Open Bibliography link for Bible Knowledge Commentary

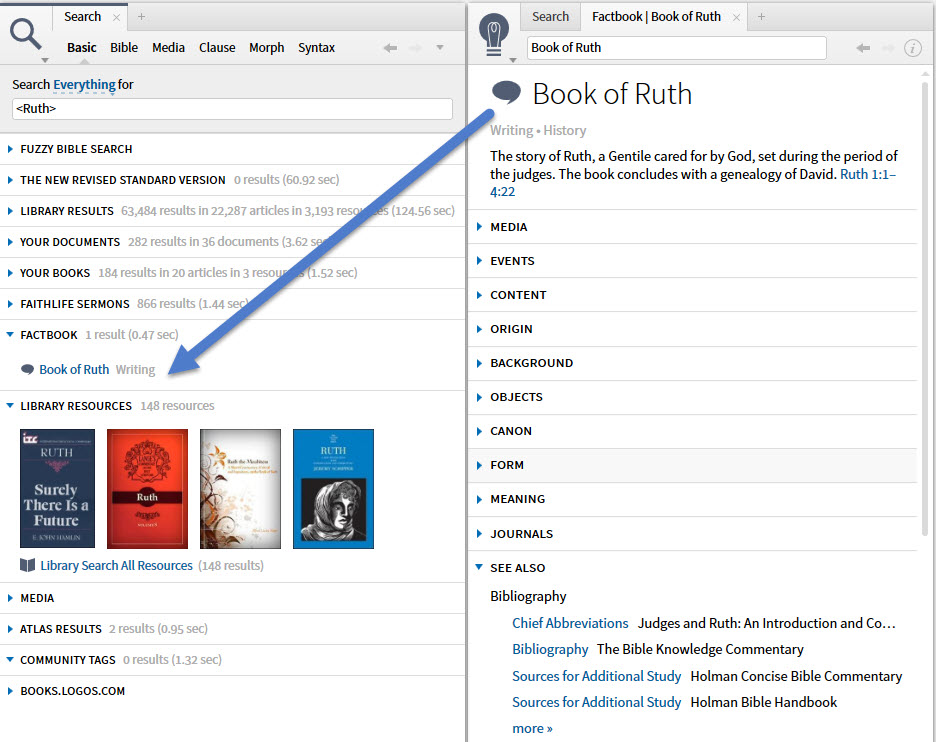point(550,649)
